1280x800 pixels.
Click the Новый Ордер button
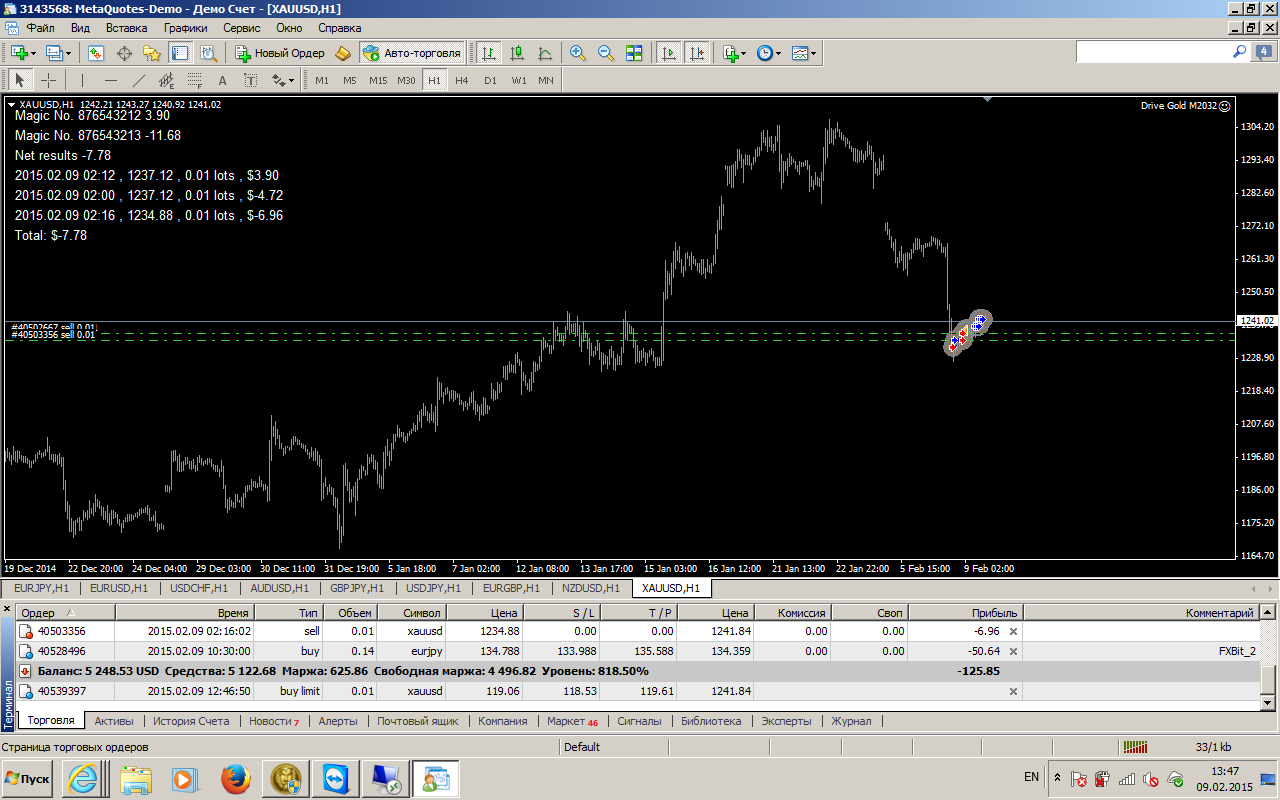[279, 53]
